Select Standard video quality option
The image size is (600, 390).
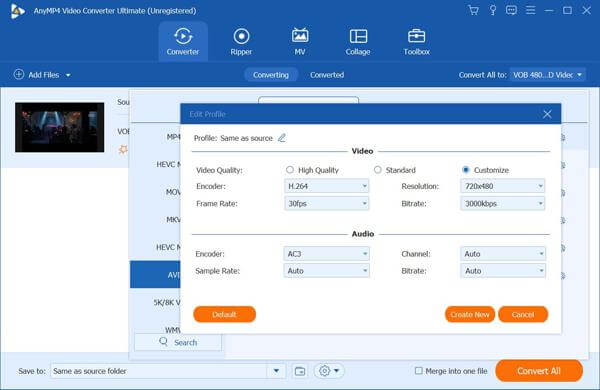pos(378,170)
